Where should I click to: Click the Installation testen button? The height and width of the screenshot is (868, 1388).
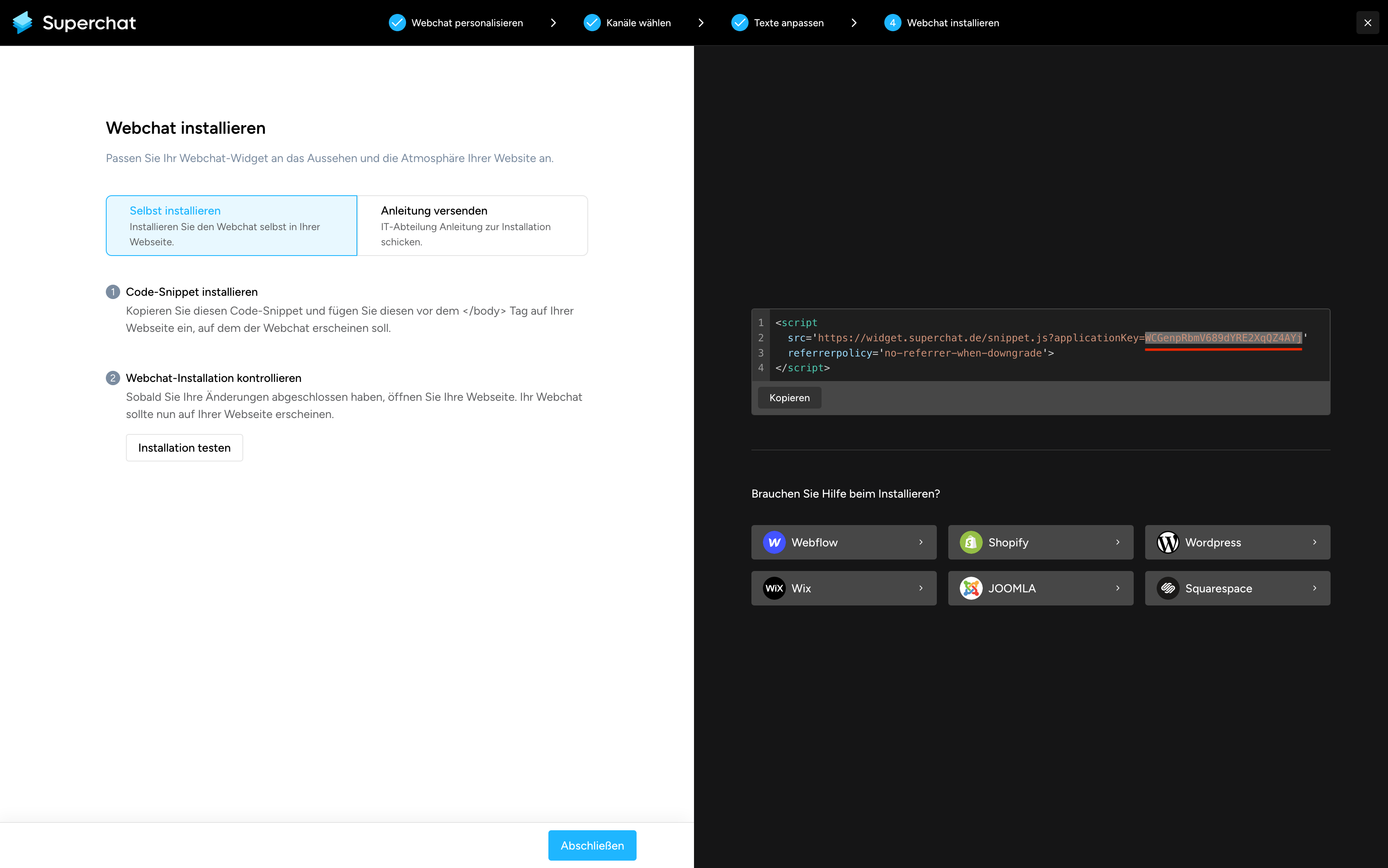tap(184, 448)
